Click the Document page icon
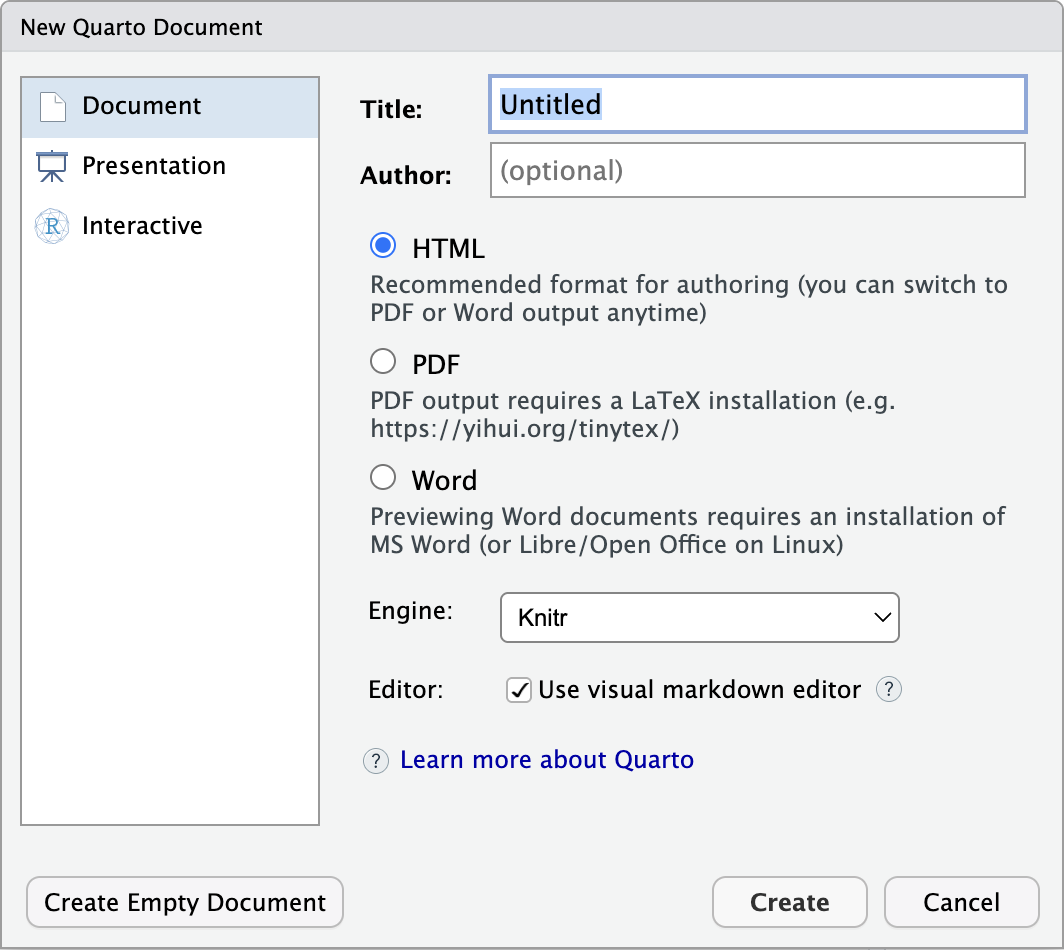 pos(51,104)
